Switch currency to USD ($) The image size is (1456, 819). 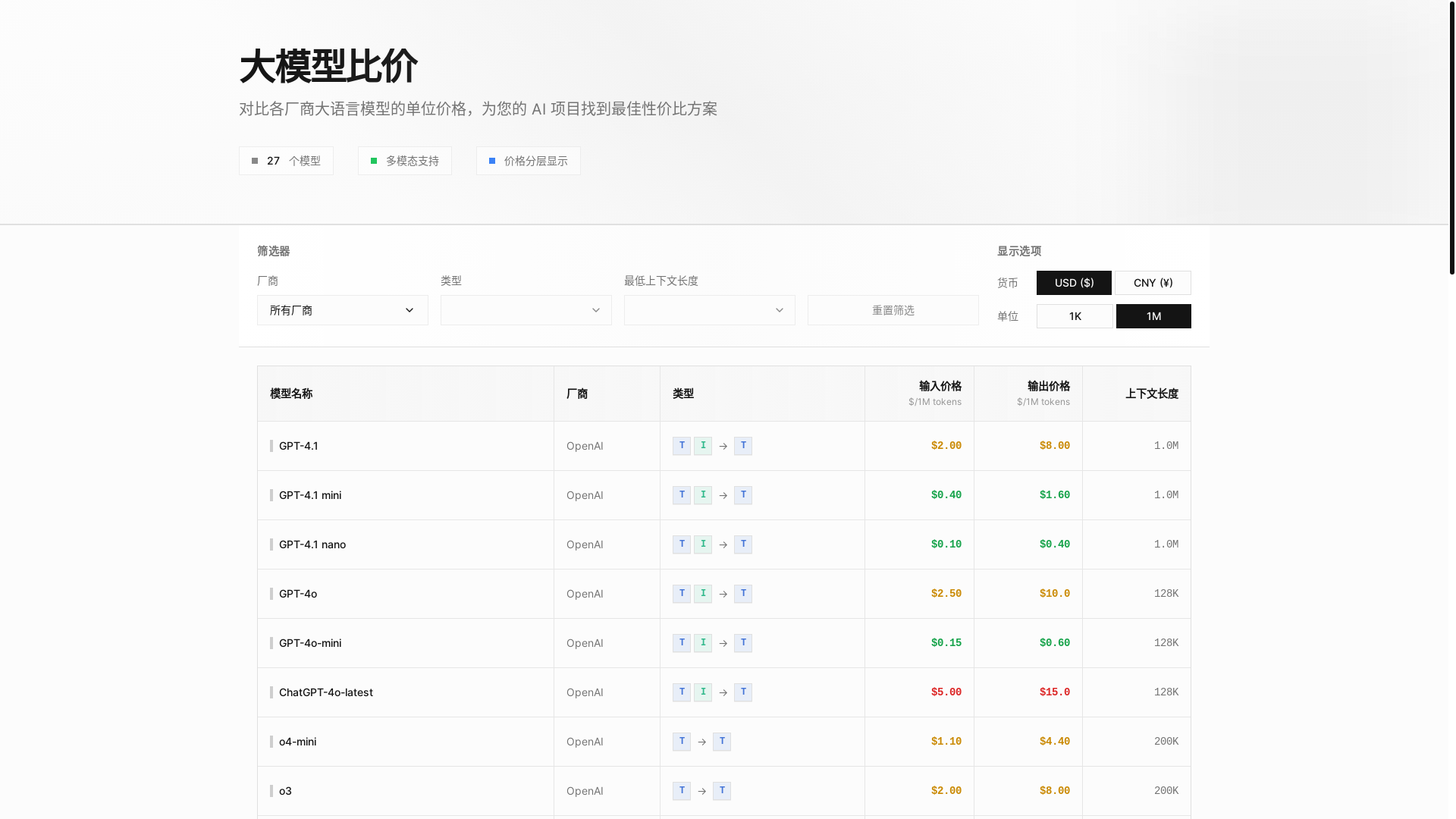click(x=1074, y=283)
